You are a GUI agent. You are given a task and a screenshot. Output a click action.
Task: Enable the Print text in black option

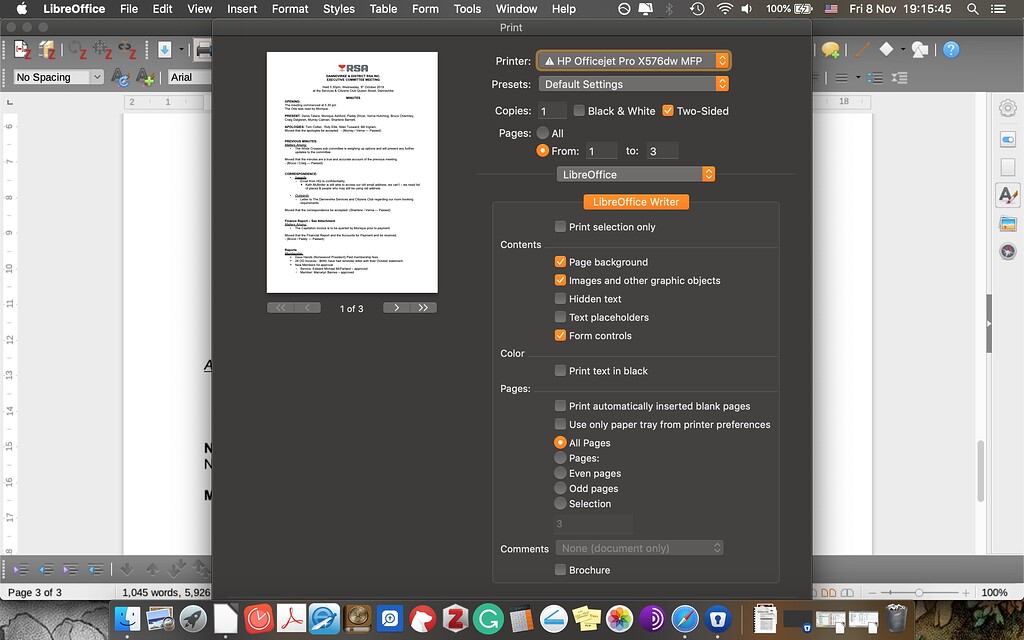[x=562, y=371]
